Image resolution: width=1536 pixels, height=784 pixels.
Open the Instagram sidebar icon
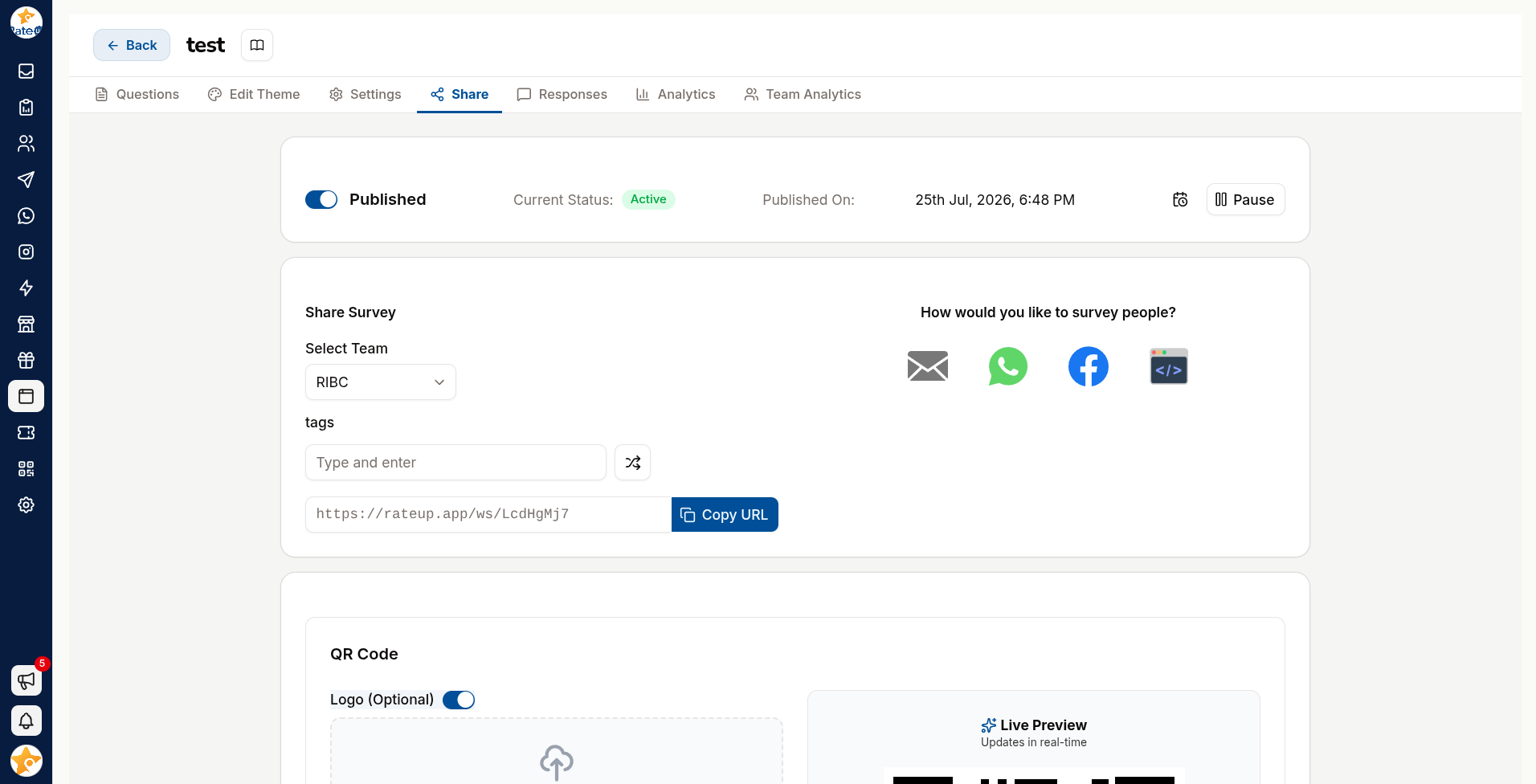(x=26, y=251)
